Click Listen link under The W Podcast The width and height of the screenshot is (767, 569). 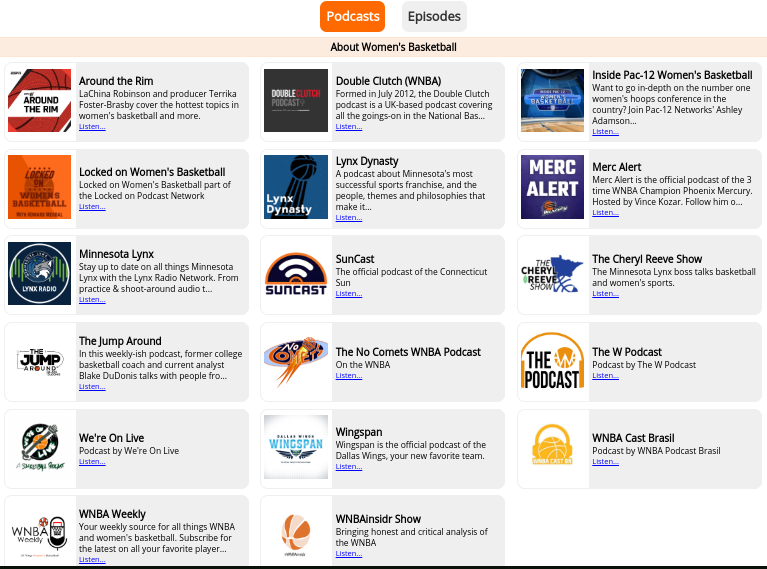605,376
